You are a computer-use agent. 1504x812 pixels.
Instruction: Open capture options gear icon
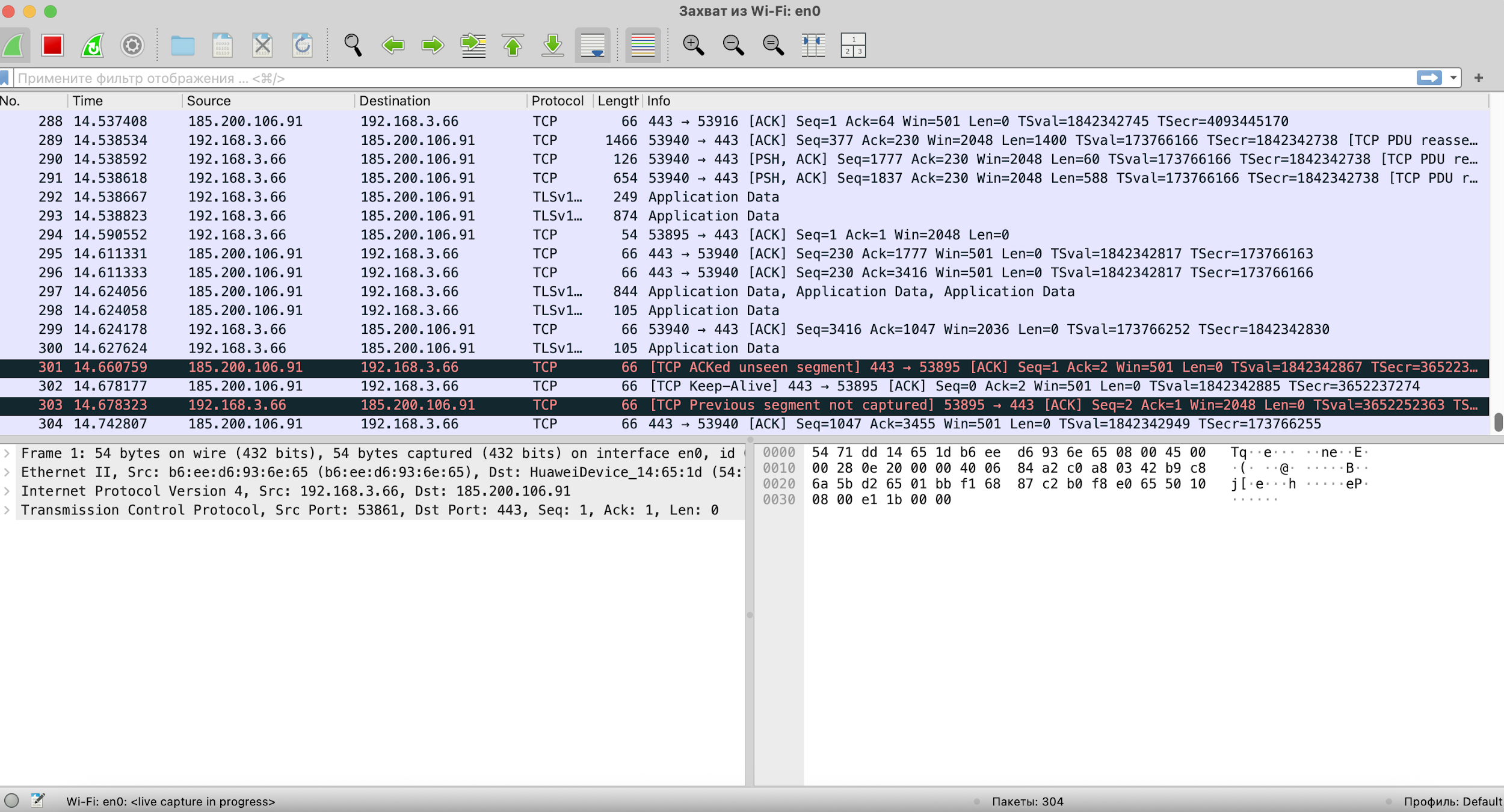pos(132,46)
